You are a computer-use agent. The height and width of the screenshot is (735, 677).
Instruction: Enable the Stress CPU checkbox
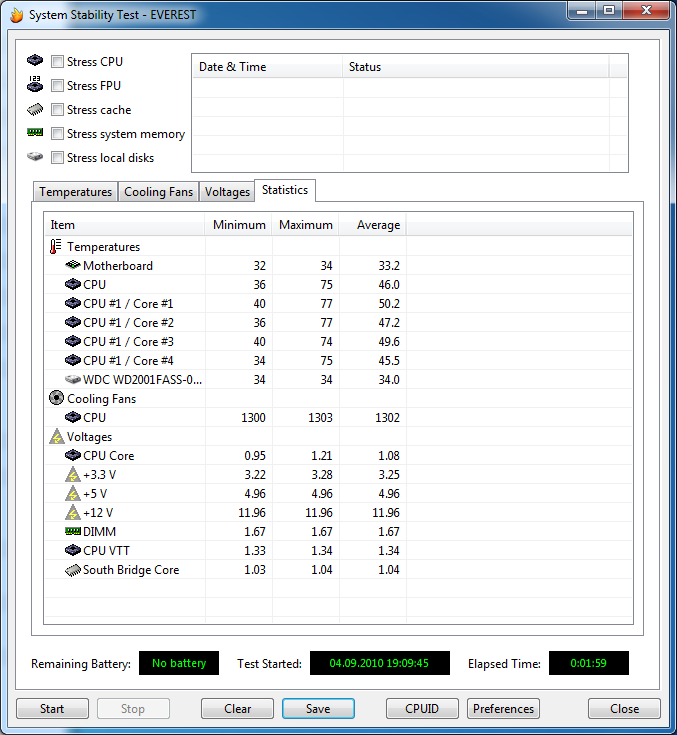[x=58, y=62]
